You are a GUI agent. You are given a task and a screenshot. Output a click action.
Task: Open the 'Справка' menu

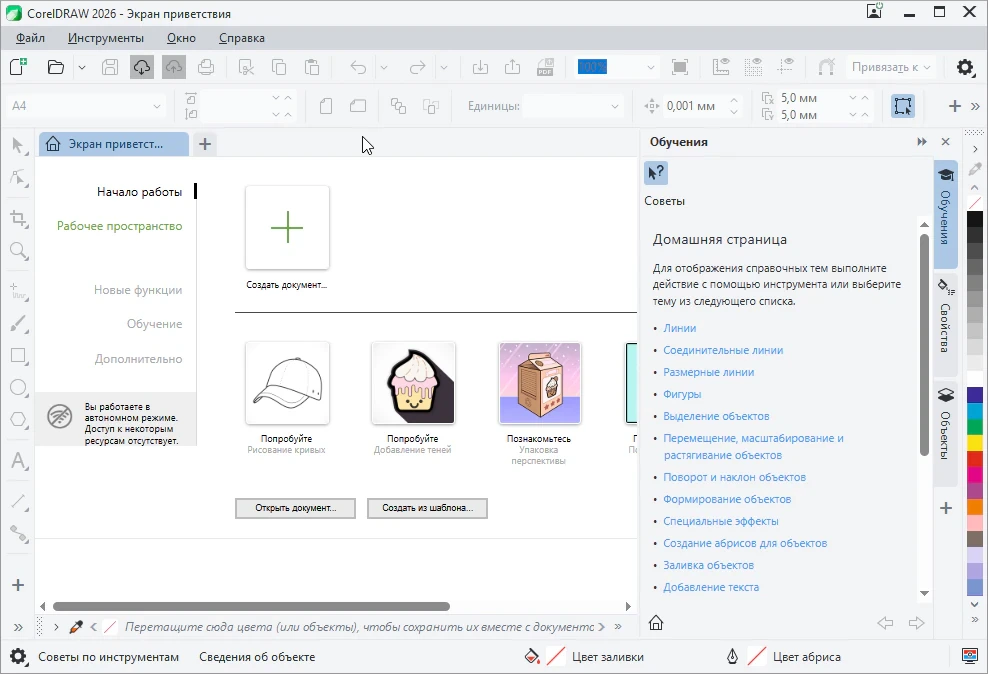(242, 38)
